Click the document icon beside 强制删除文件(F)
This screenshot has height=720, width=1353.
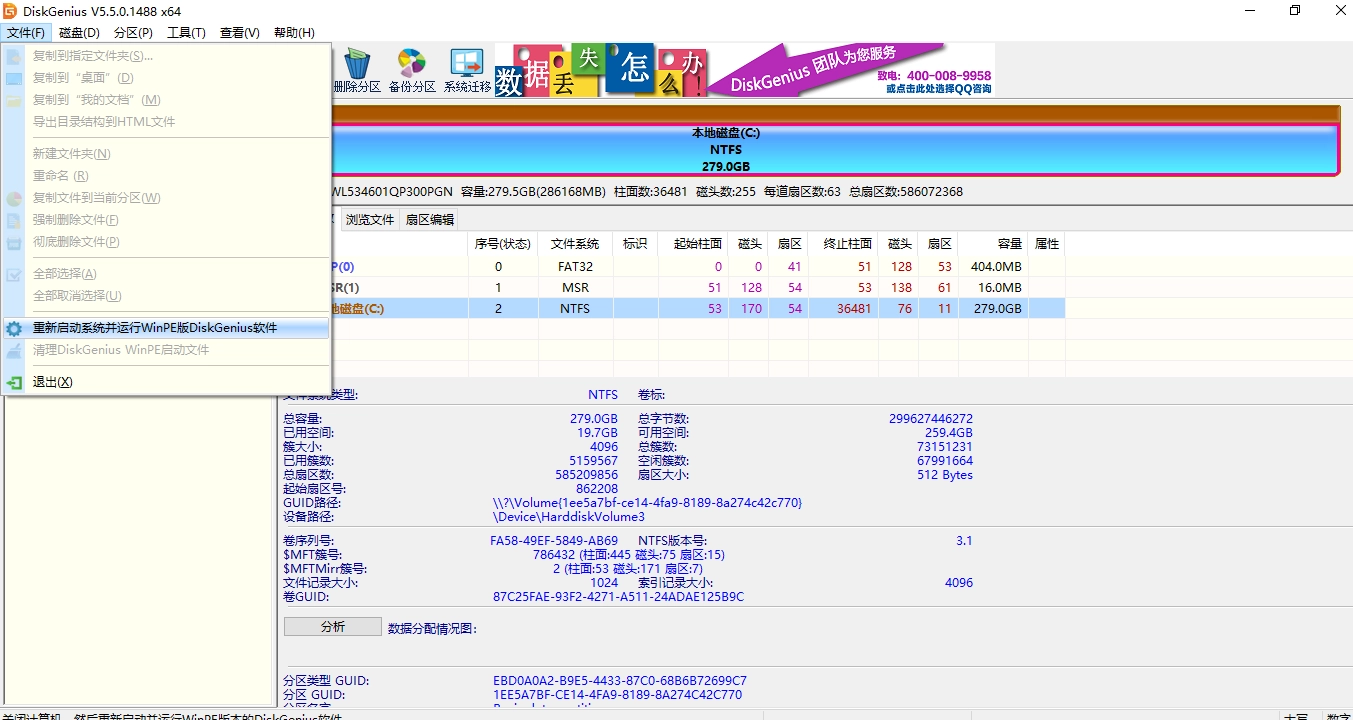click(x=14, y=220)
